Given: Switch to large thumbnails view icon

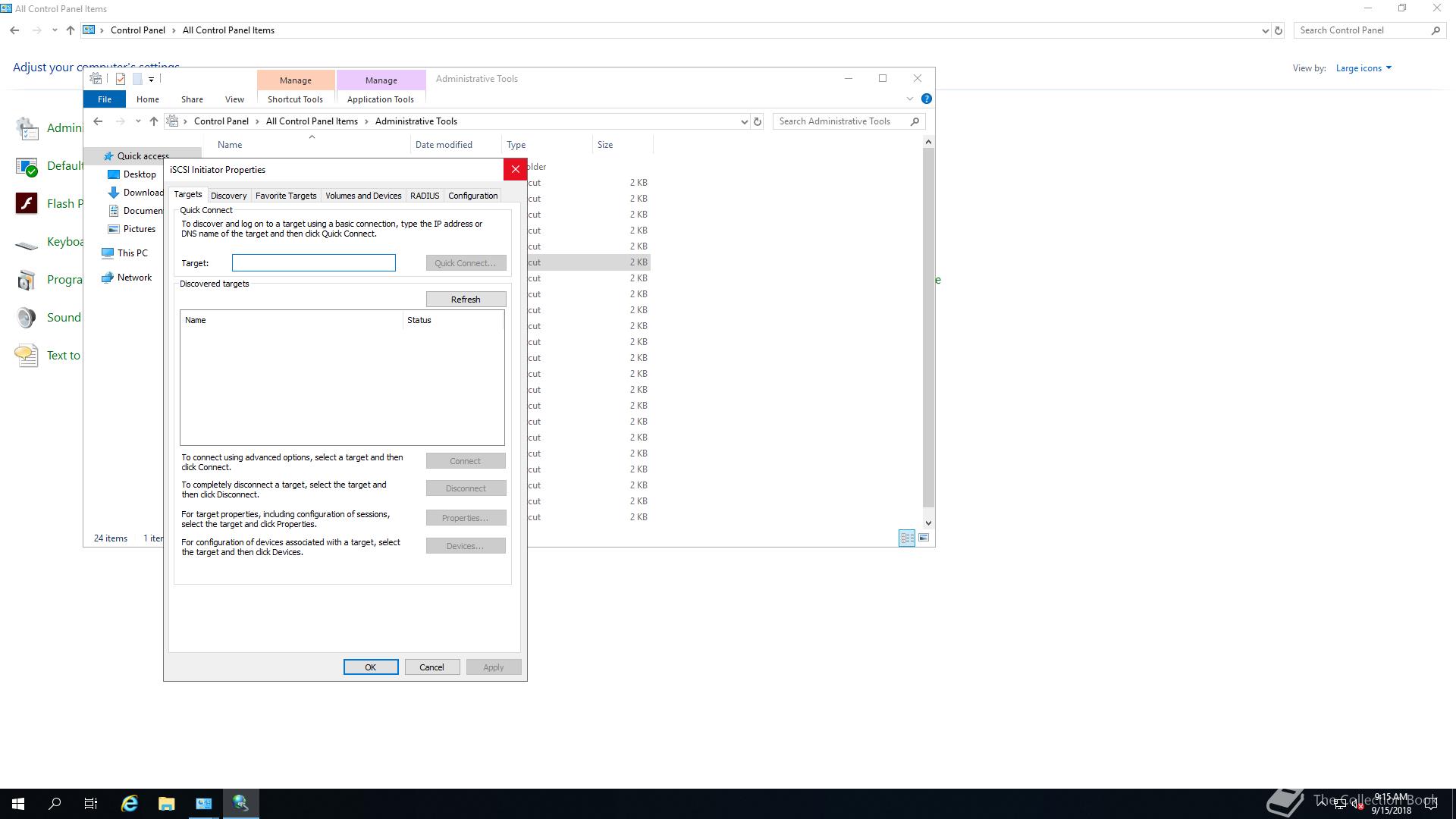Looking at the screenshot, I should pyautogui.click(x=924, y=538).
